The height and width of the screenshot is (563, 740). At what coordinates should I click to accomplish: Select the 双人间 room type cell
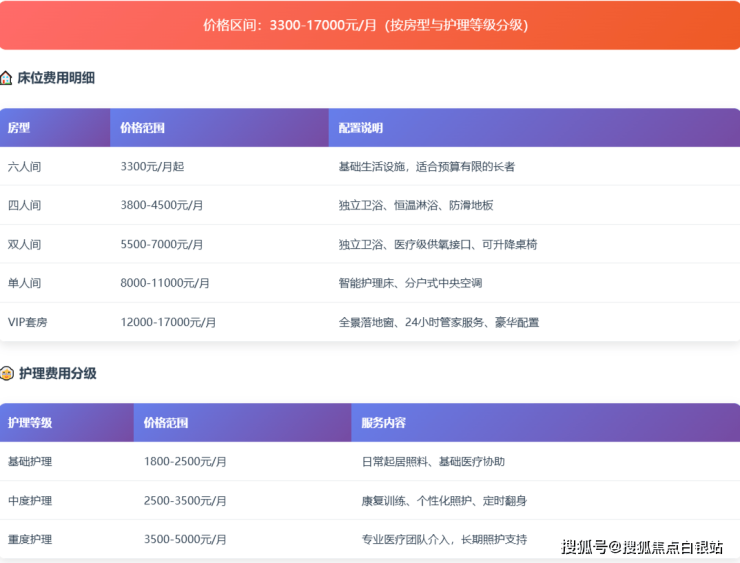pos(24,244)
